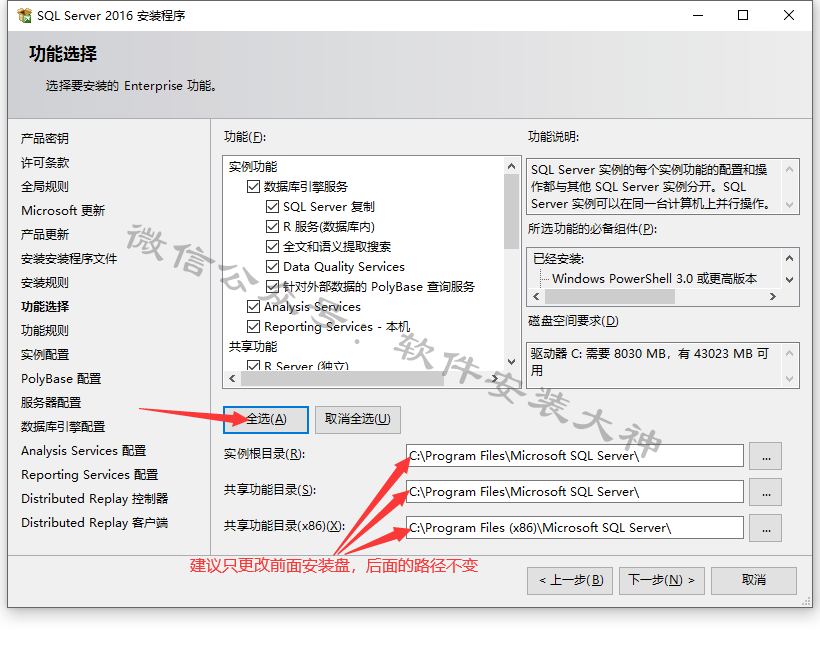
Task: Select 产品密钥 step in sidebar
Action: coord(44,139)
